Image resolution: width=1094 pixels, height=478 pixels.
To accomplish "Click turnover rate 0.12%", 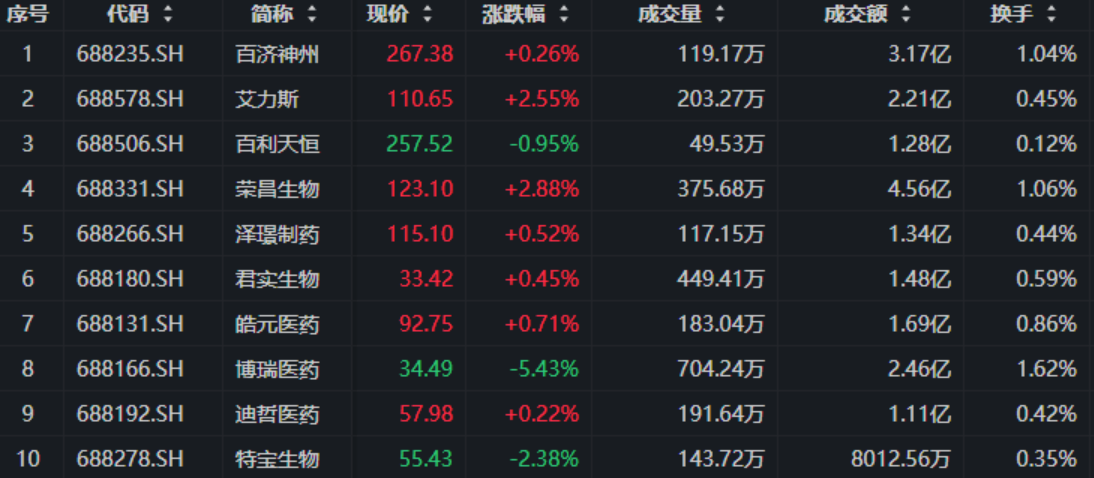I will click(1047, 144).
